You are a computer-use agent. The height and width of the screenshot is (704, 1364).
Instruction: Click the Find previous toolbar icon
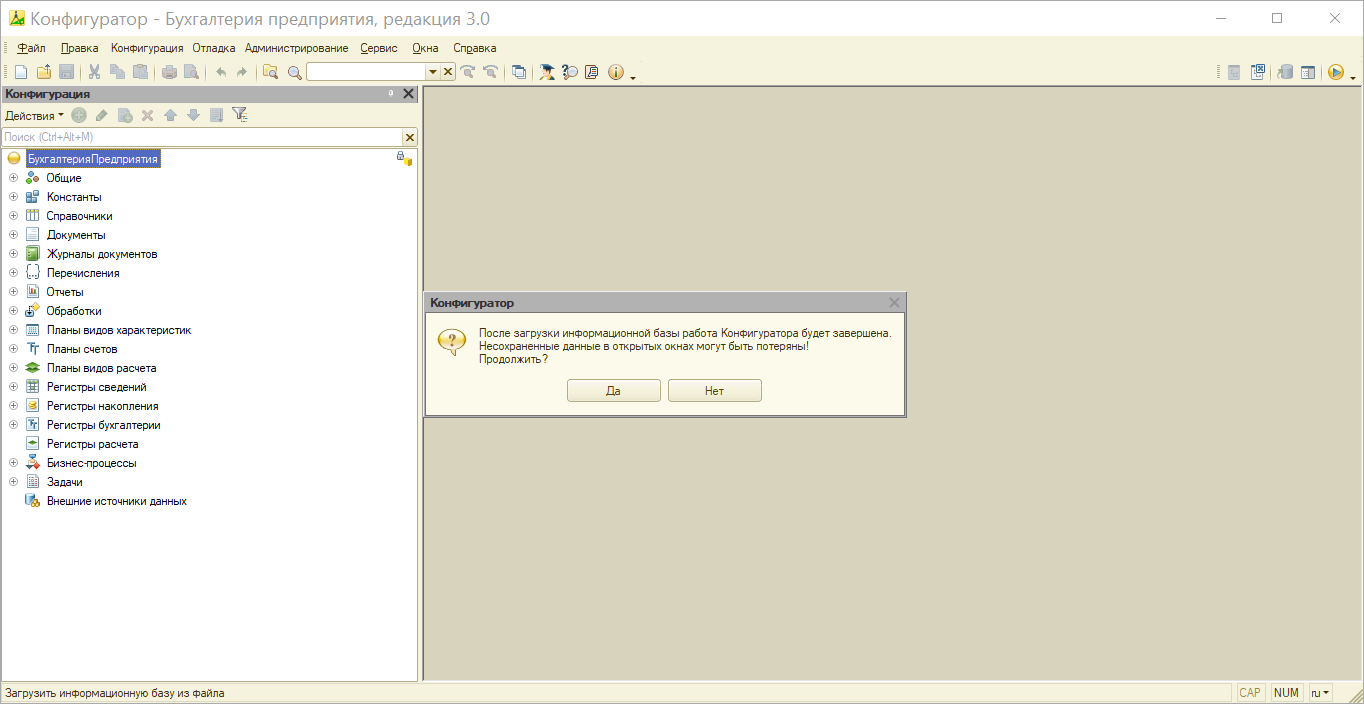(x=490, y=72)
